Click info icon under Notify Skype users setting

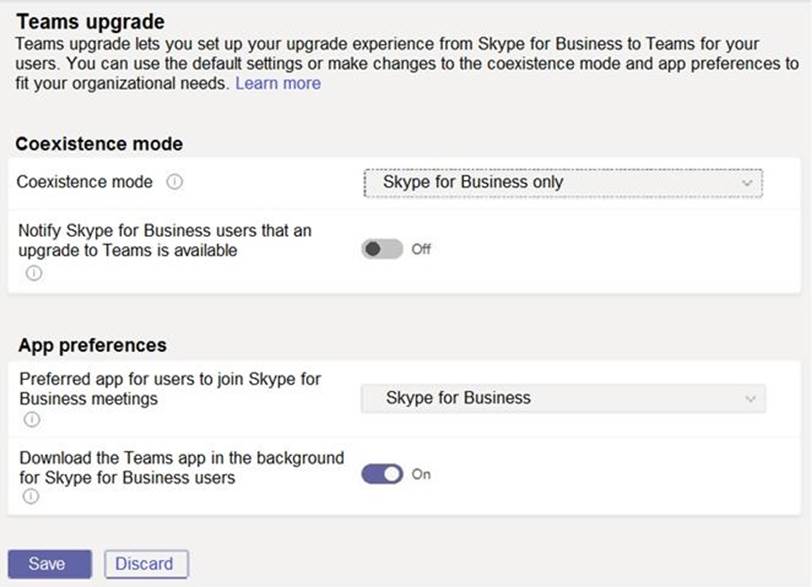[x=33, y=273]
